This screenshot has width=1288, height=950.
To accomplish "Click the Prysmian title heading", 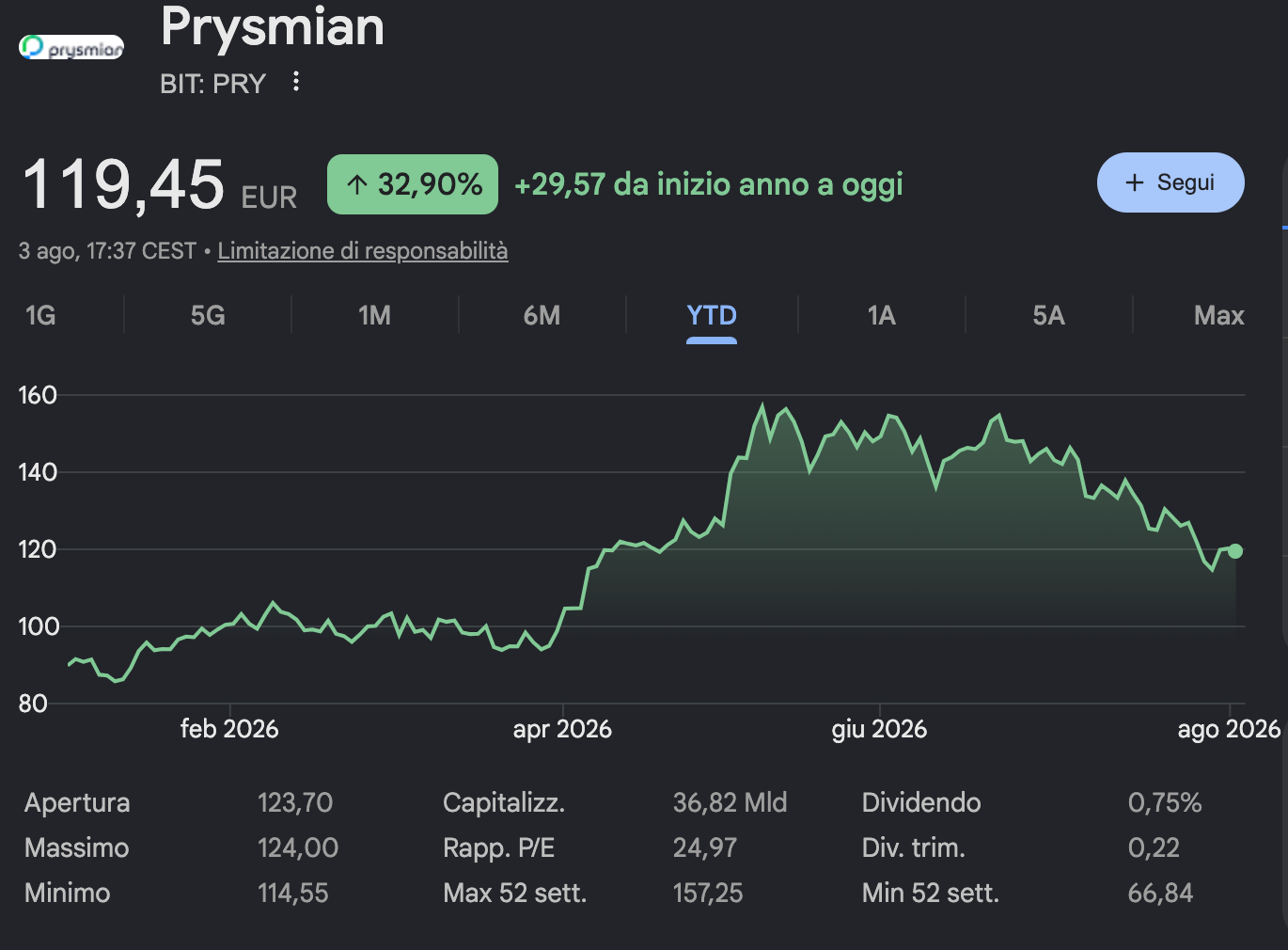I will 273,26.
